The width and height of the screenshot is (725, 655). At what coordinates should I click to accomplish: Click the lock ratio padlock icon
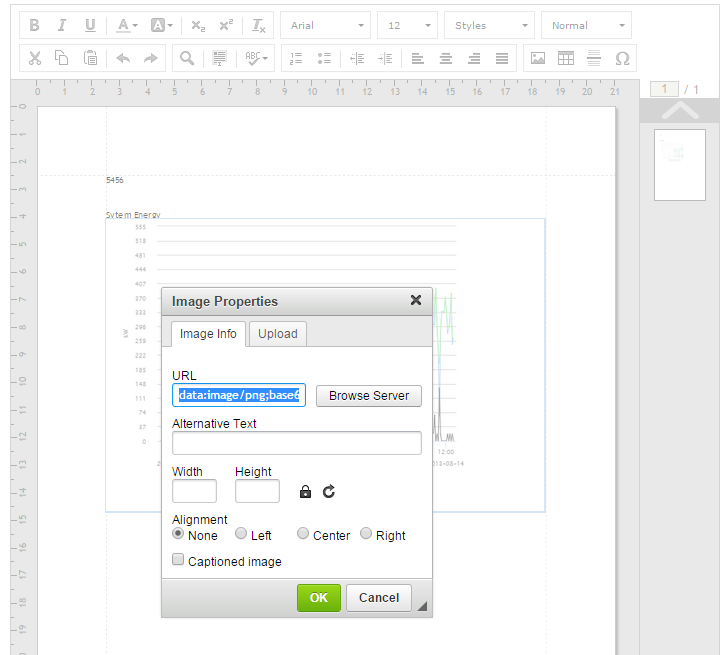pos(305,492)
